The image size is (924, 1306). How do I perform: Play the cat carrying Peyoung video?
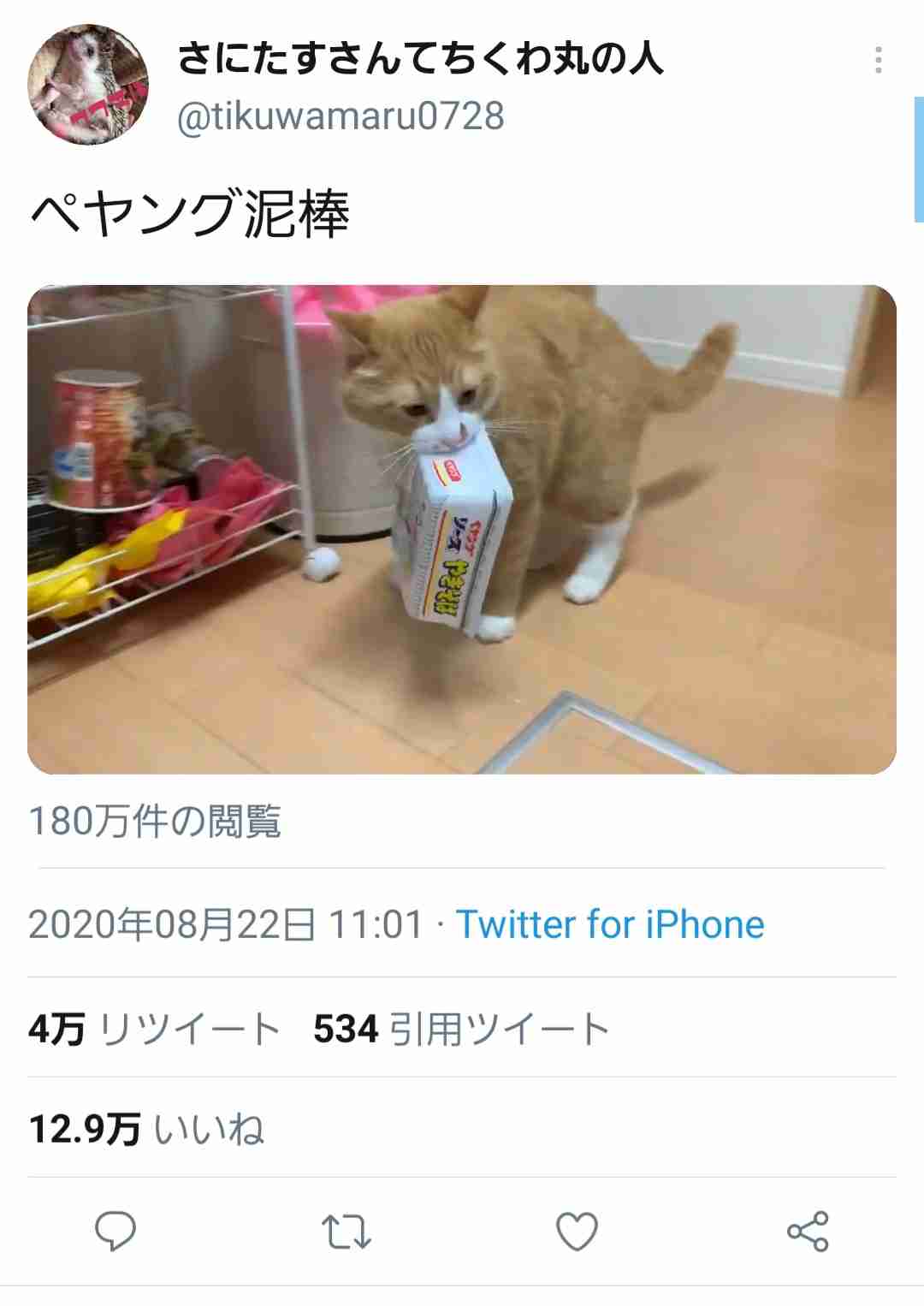(462, 530)
